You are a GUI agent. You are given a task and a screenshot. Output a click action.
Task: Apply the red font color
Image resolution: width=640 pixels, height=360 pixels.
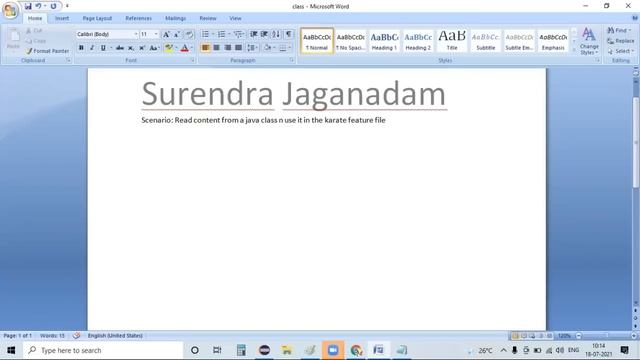[x=184, y=48]
